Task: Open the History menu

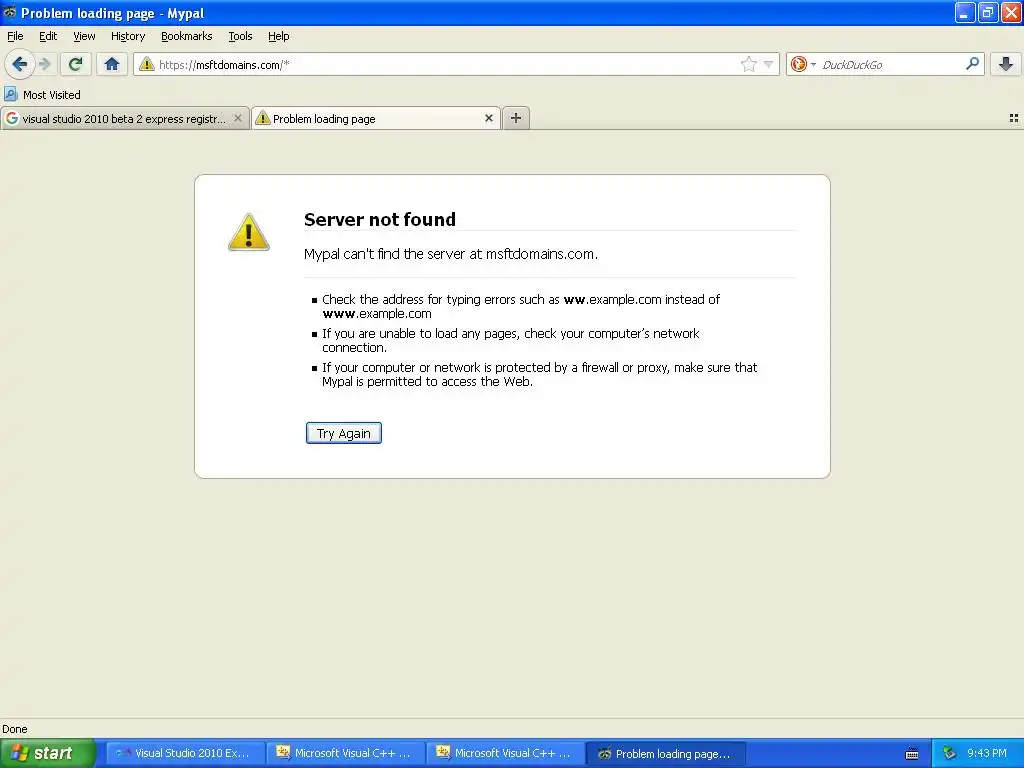Action: click(x=128, y=36)
